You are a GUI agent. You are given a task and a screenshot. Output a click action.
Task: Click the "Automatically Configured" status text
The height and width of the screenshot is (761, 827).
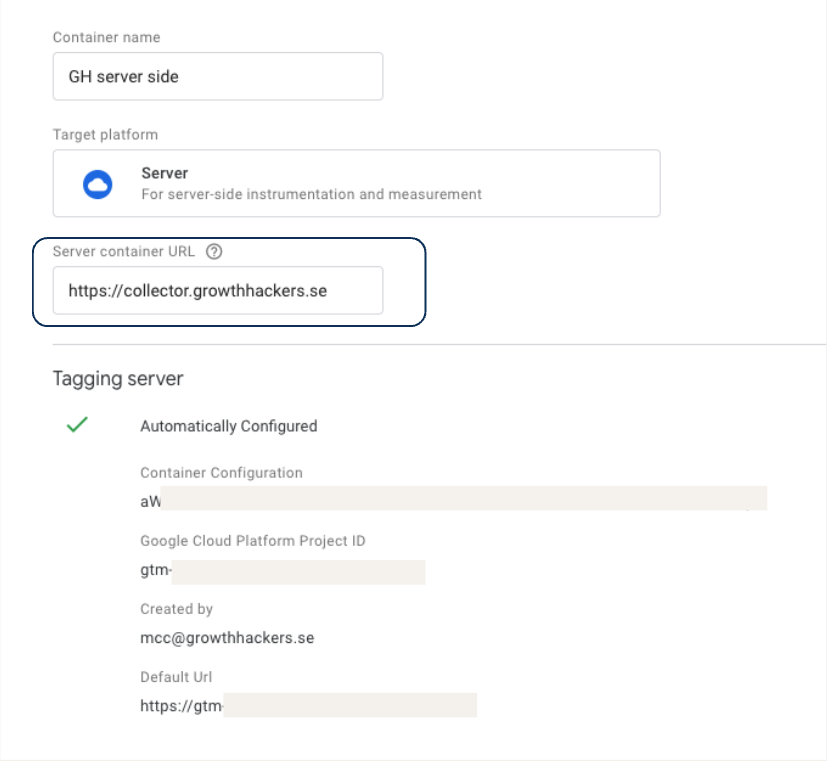(228, 426)
